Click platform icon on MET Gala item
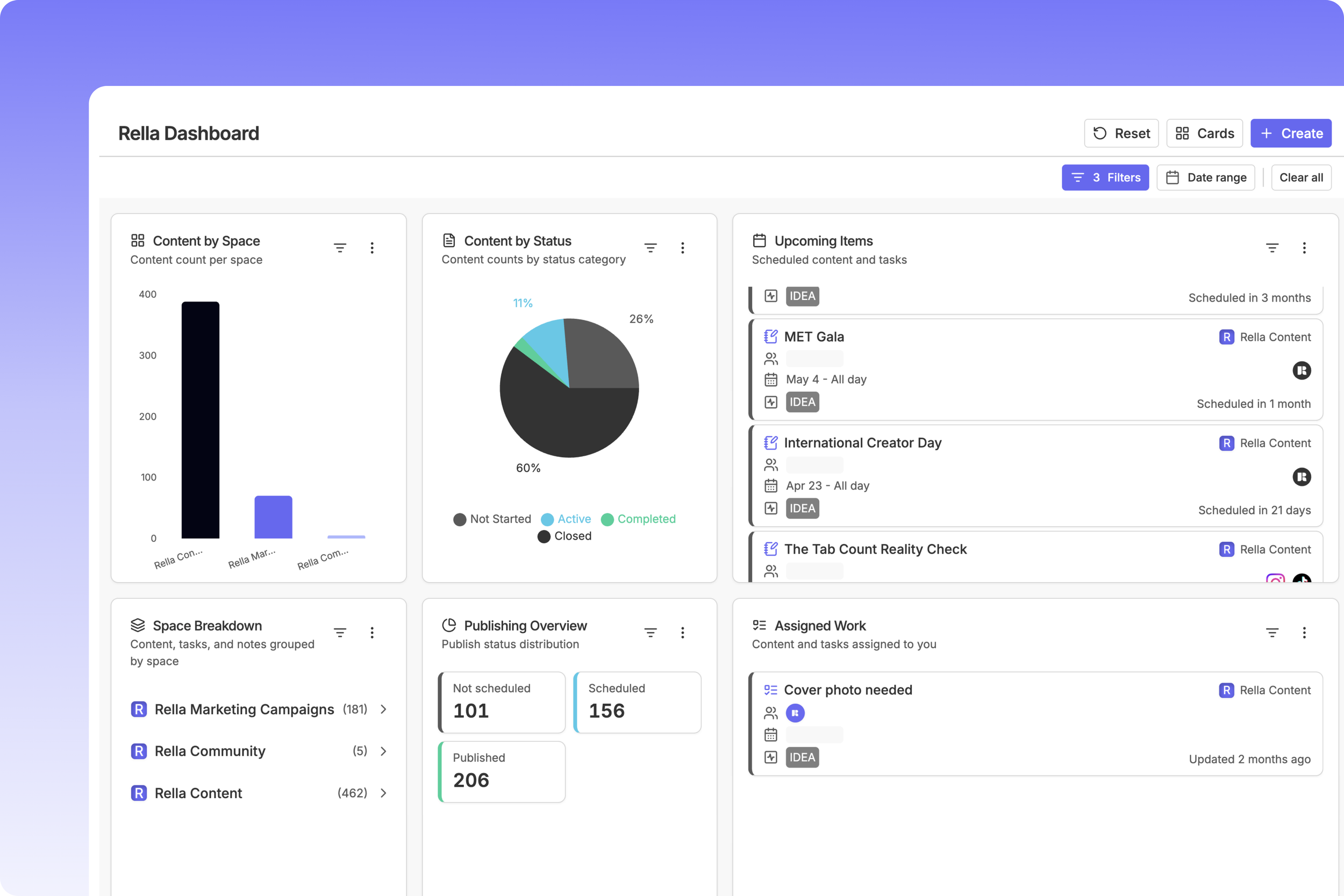The height and width of the screenshot is (896, 1344). (1301, 370)
